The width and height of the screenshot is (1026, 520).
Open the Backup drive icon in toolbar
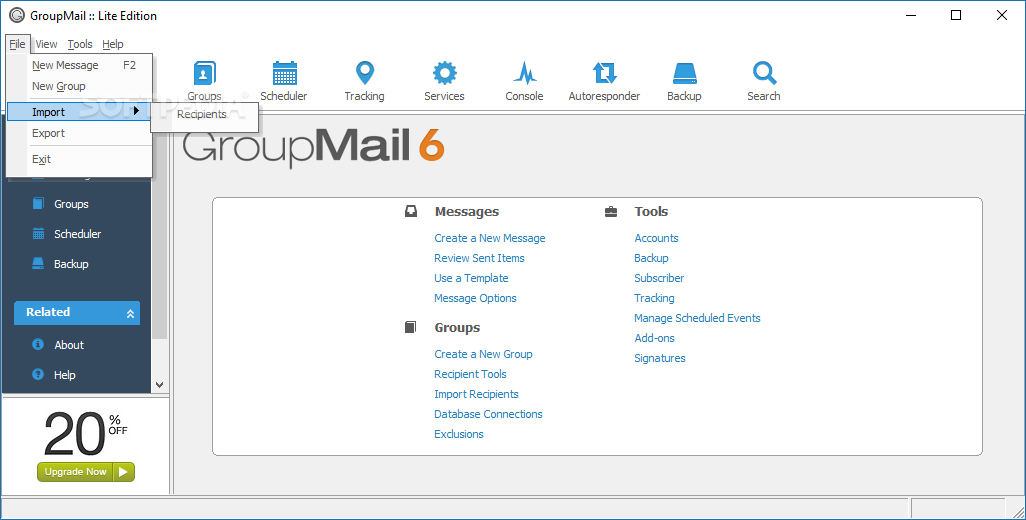pyautogui.click(x=684, y=73)
